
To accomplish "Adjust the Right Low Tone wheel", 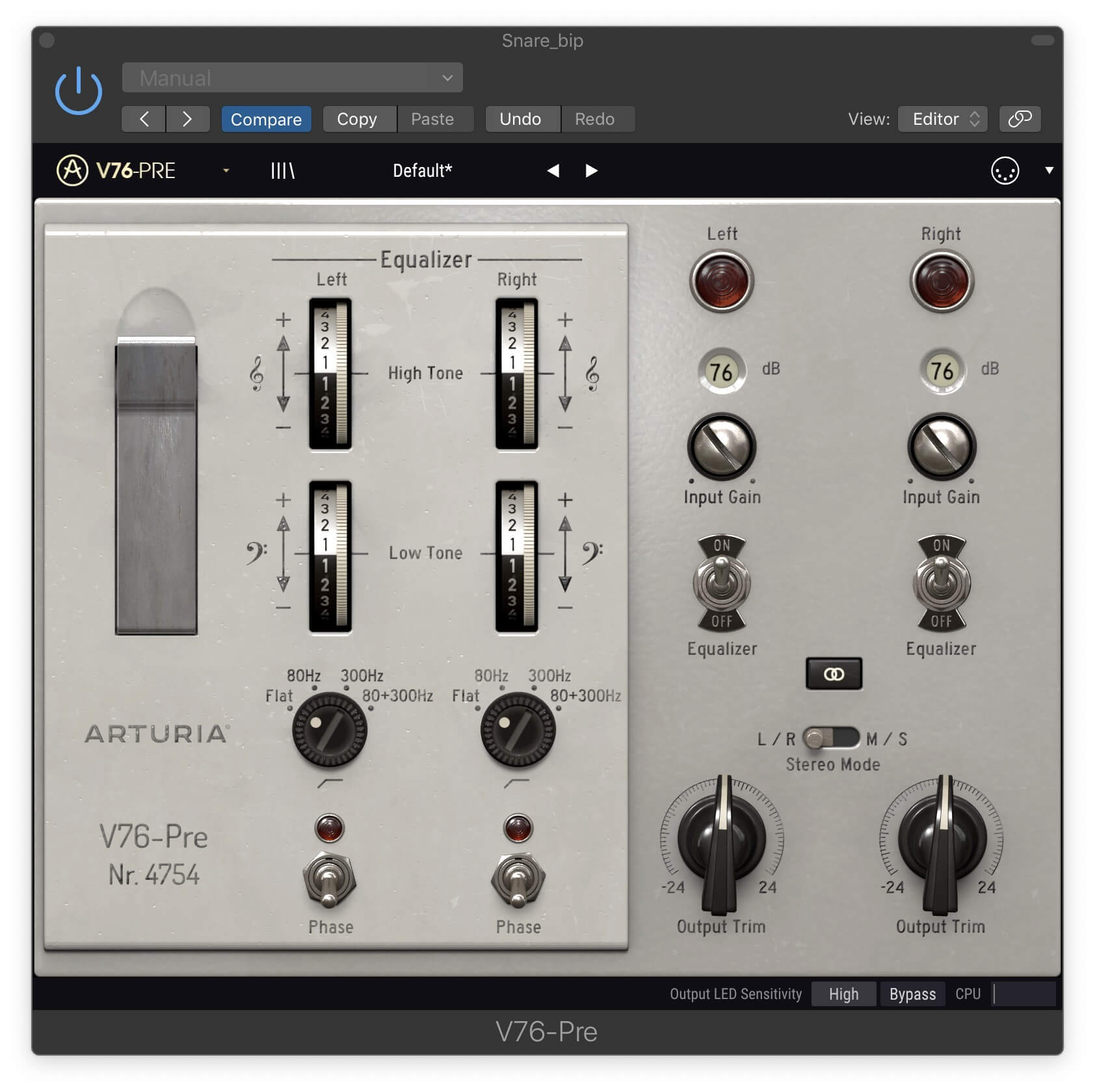I will pos(517,556).
